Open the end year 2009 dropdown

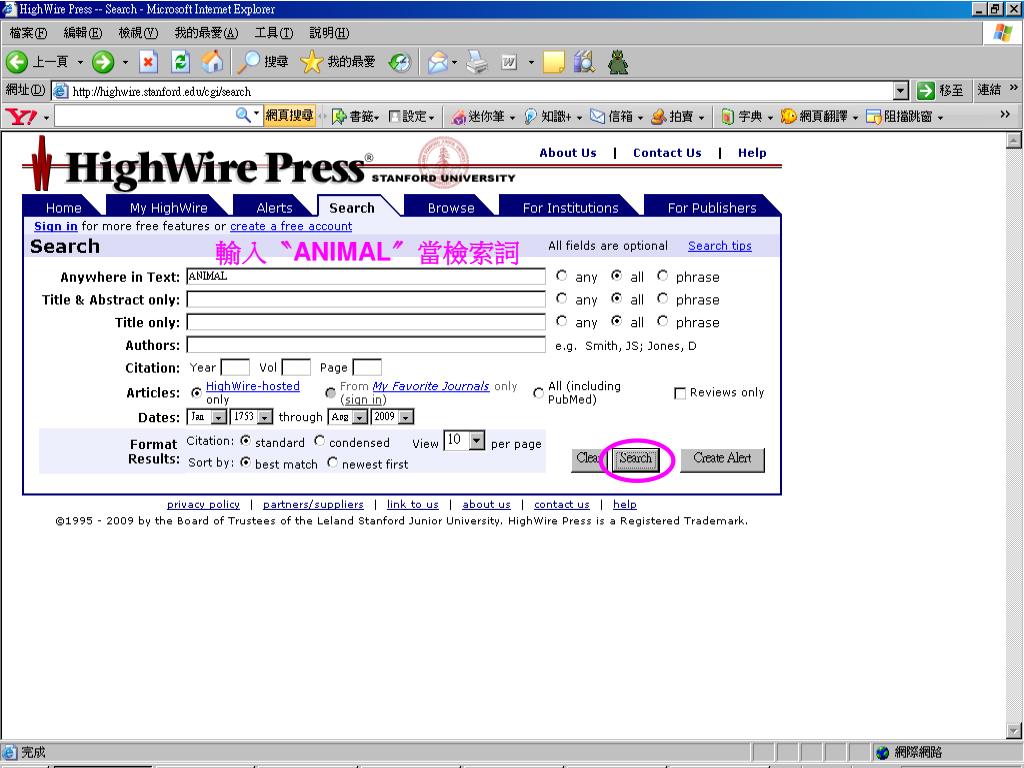(x=393, y=417)
